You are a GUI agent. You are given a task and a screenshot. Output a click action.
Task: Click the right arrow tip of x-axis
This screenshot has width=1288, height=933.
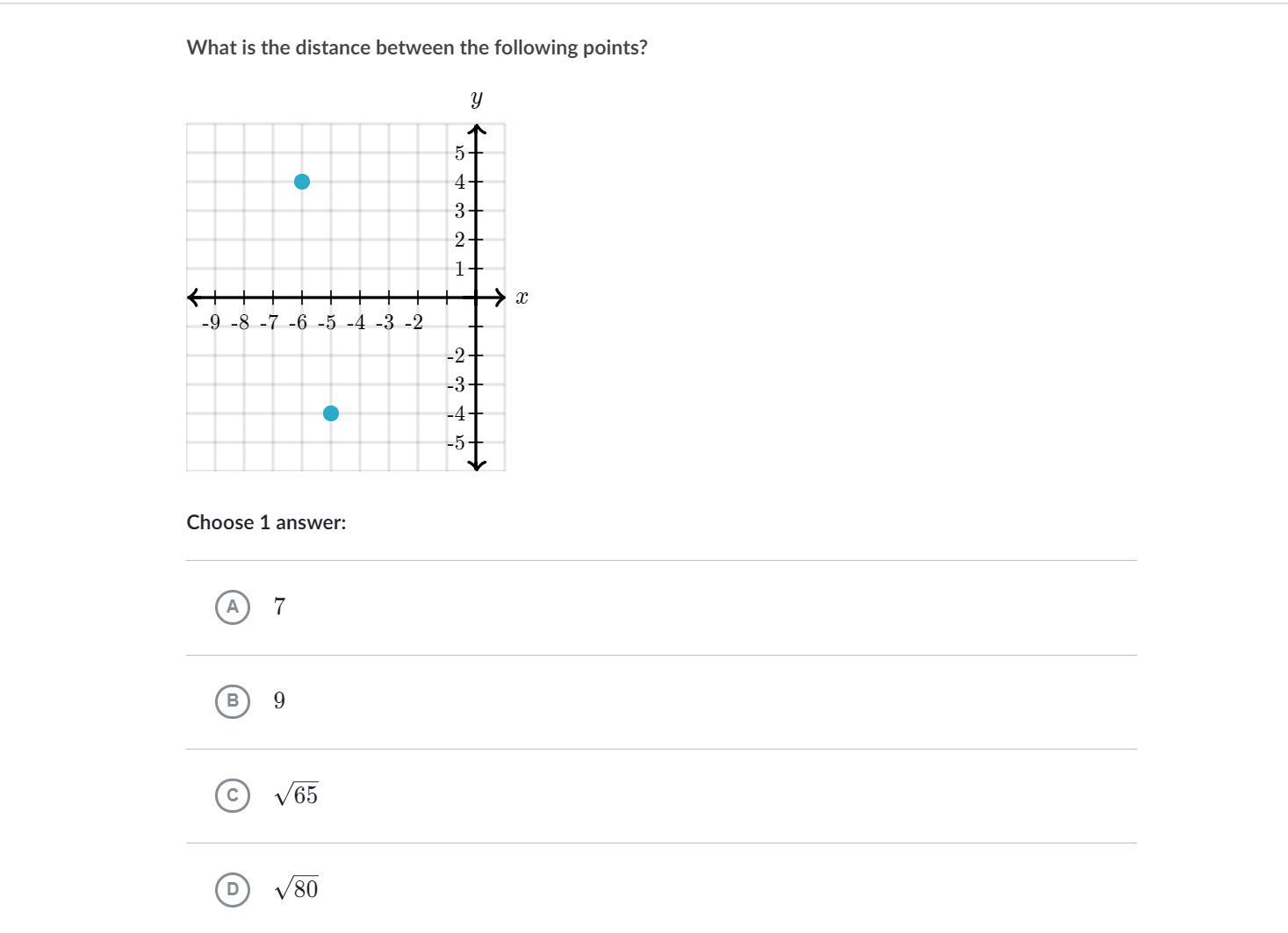(x=502, y=298)
